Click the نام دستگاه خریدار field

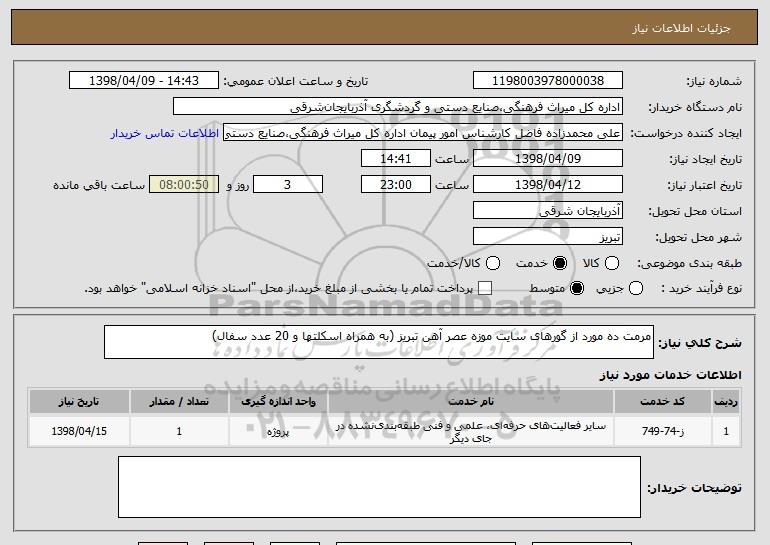coord(398,107)
